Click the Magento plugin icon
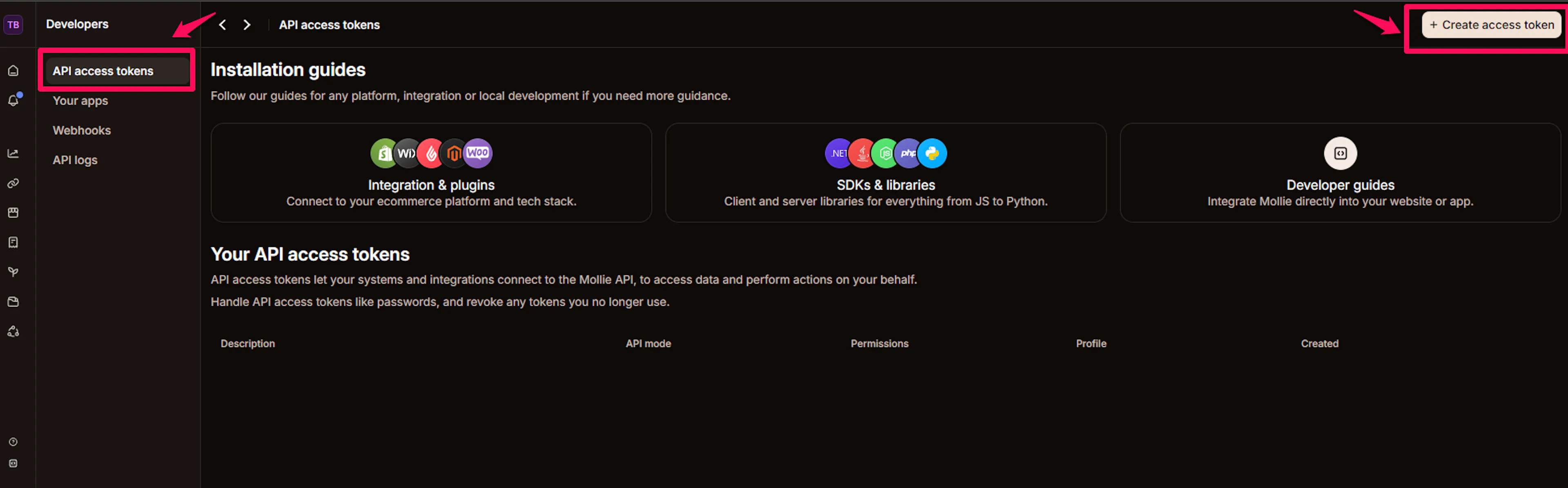The height and width of the screenshot is (488, 1568). tap(454, 154)
